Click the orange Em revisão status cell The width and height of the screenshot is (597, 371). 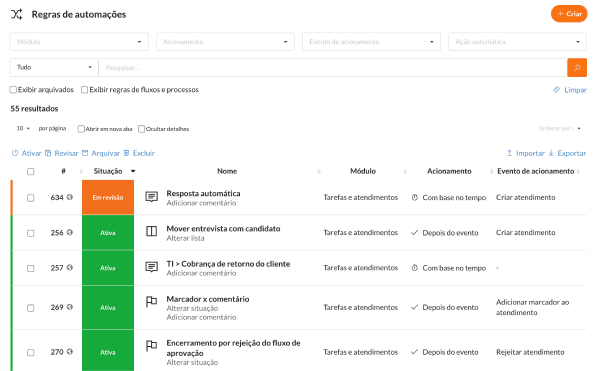(x=108, y=197)
